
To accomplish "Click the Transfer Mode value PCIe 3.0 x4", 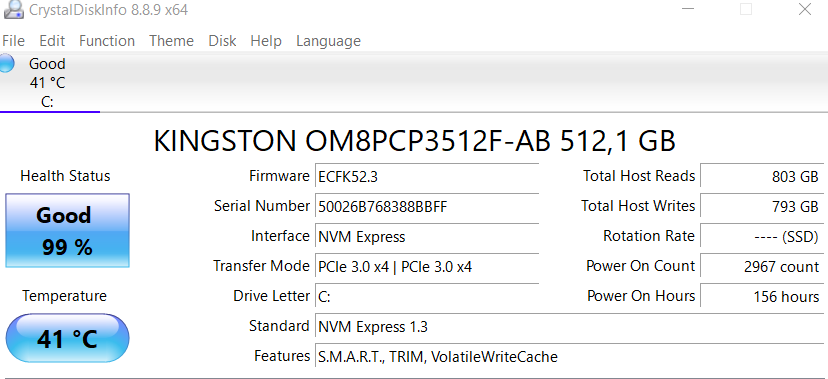I will pyautogui.click(x=427, y=267).
